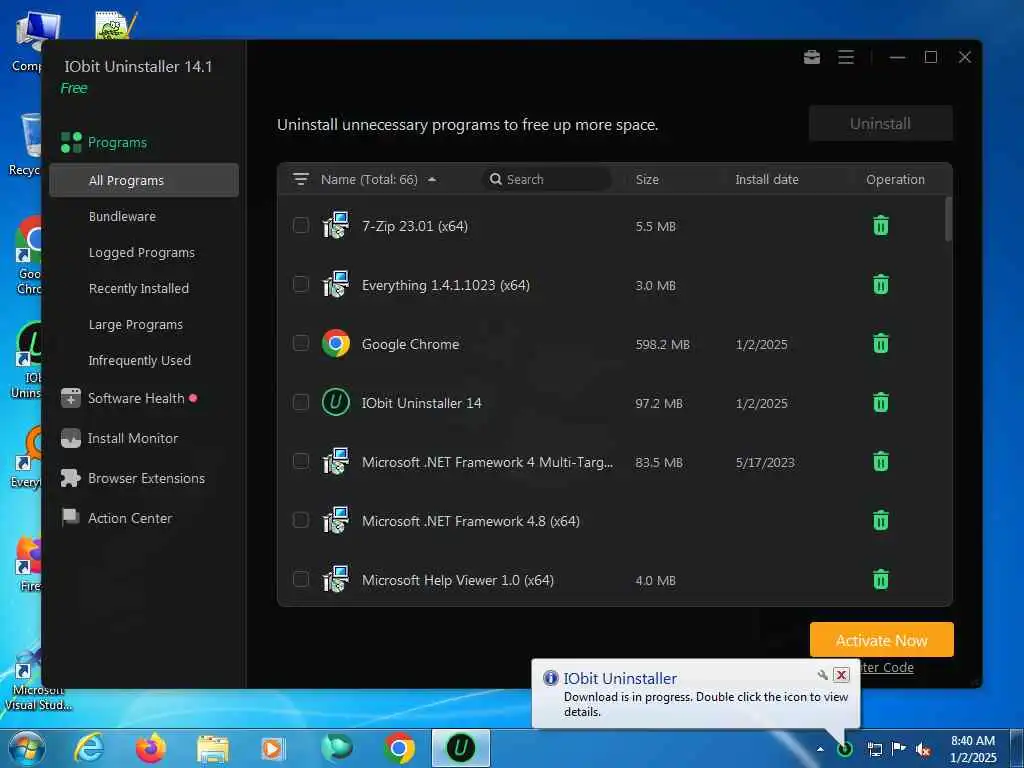The height and width of the screenshot is (768, 1024).
Task: Open Chrome from the taskbar
Action: point(399,748)
